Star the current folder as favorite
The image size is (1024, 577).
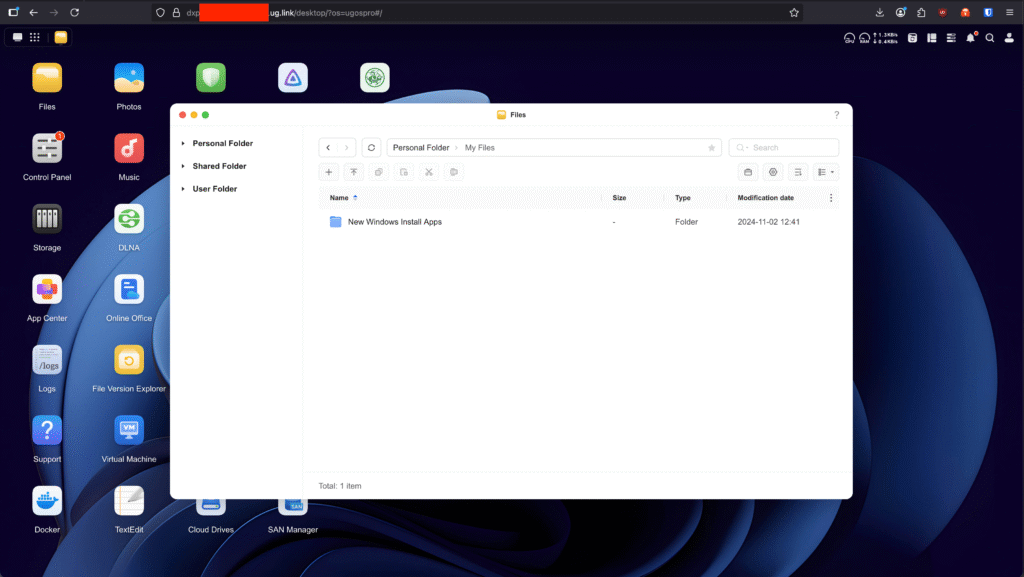click(712, 148)
